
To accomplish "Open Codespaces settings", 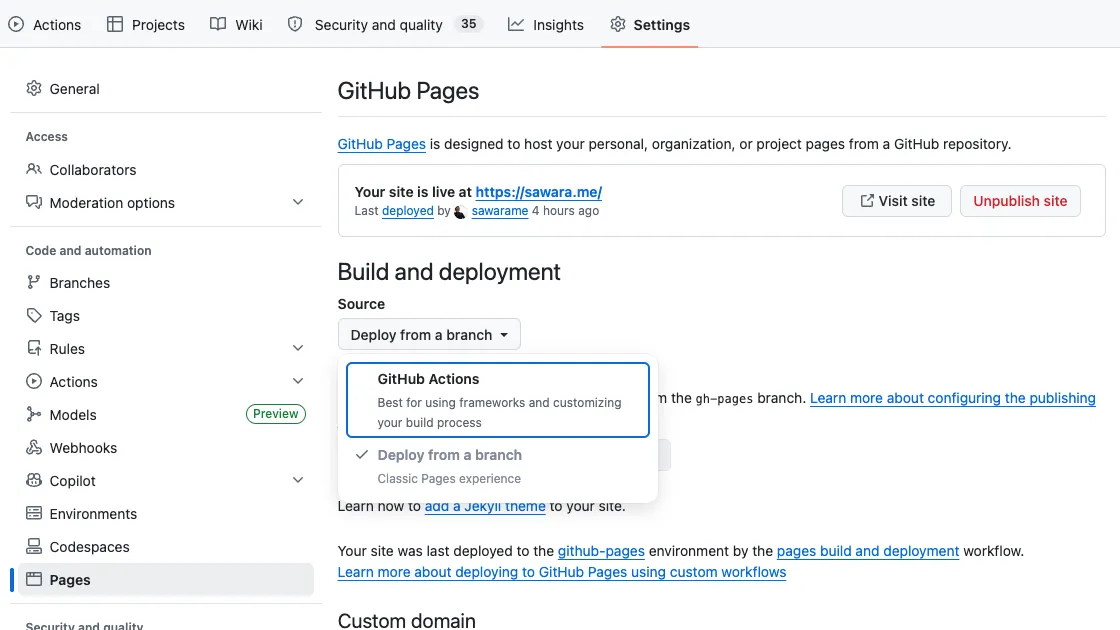I will coord(166,546).
